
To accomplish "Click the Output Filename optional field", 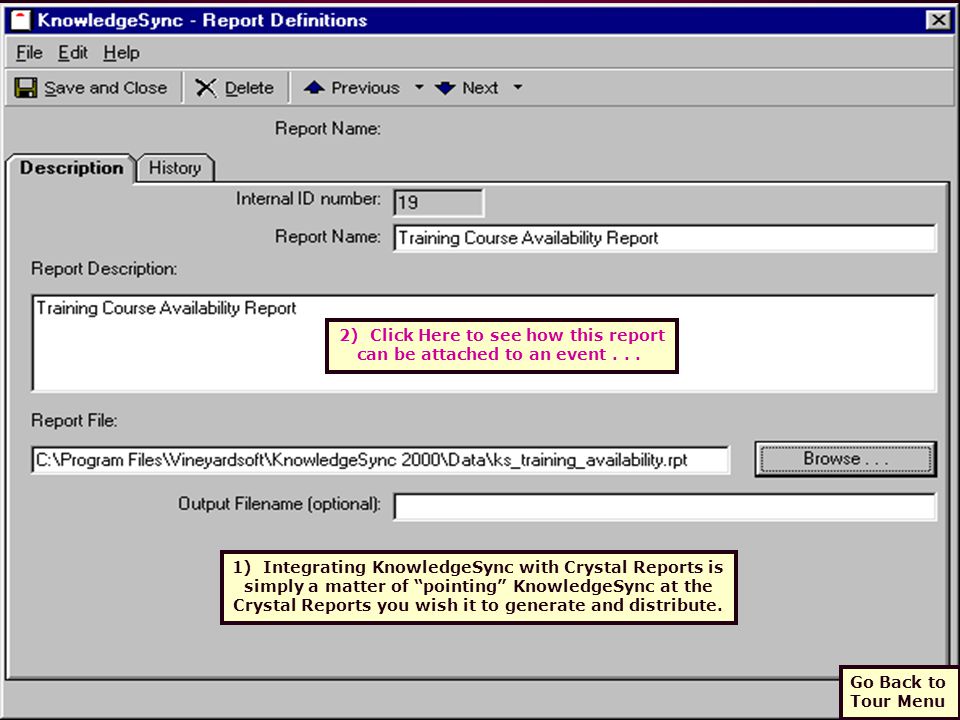I will point(664,506).
